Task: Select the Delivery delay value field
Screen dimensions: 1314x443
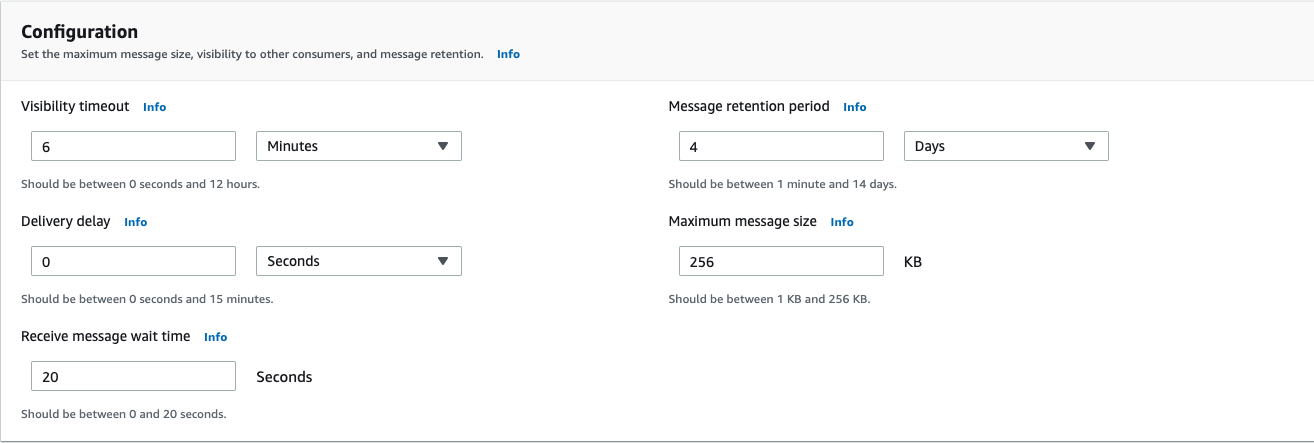Action: pyautogui.click(x=133, y=261)
